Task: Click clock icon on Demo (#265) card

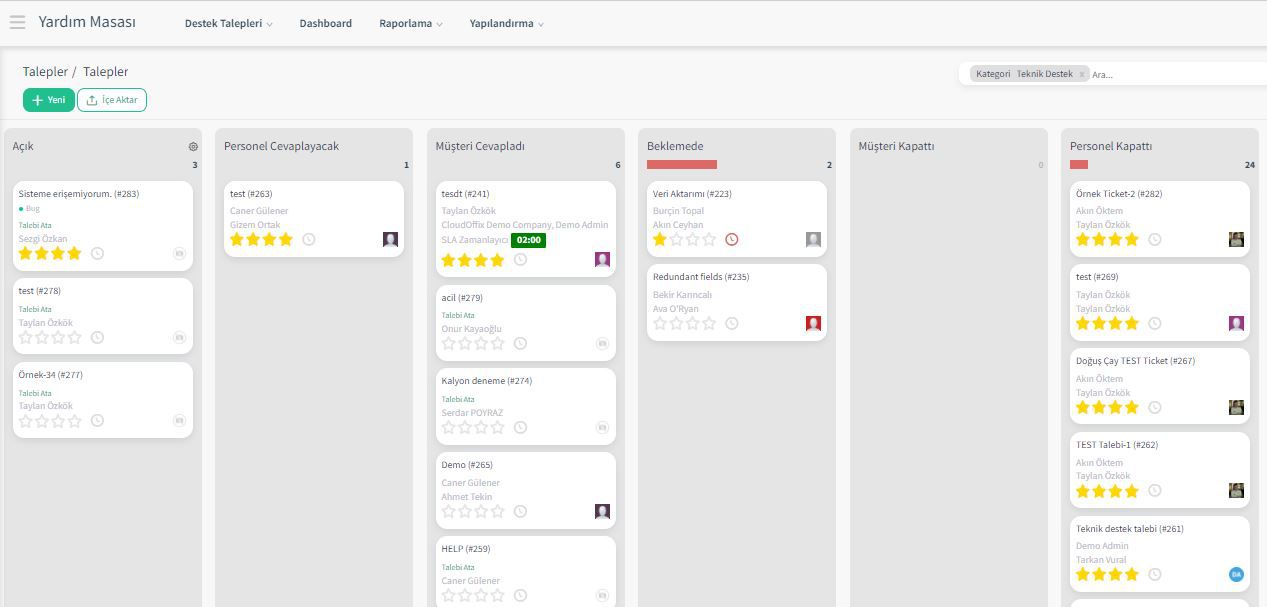Action: coord(520,512)
